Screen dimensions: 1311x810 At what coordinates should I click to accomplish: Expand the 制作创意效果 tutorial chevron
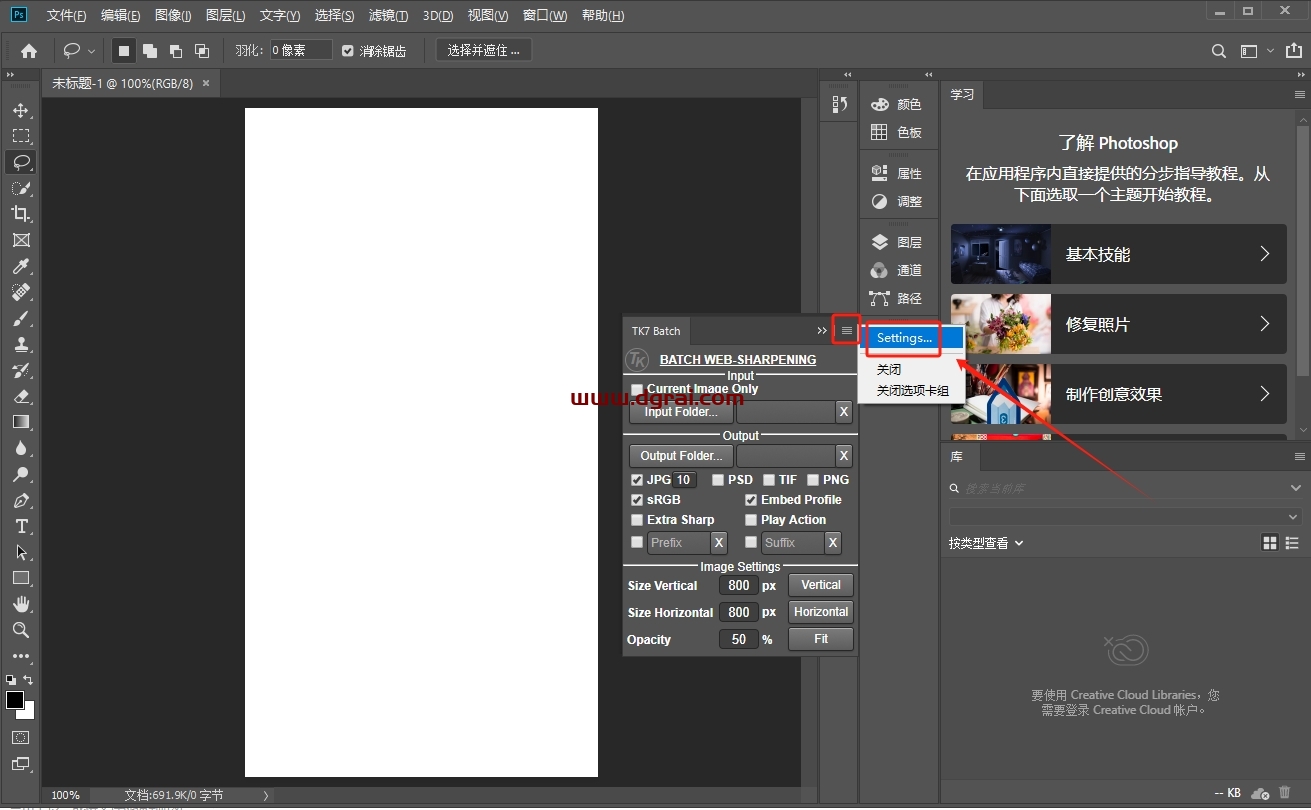click(x=1265, y=394)
